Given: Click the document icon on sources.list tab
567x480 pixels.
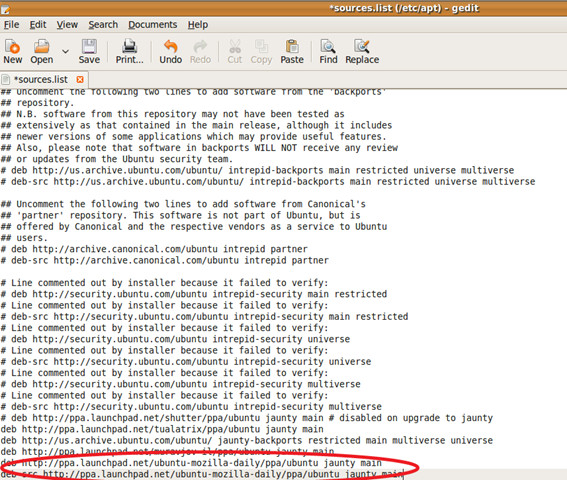Looking at the screenshot, I should click(x=6, y=79).
